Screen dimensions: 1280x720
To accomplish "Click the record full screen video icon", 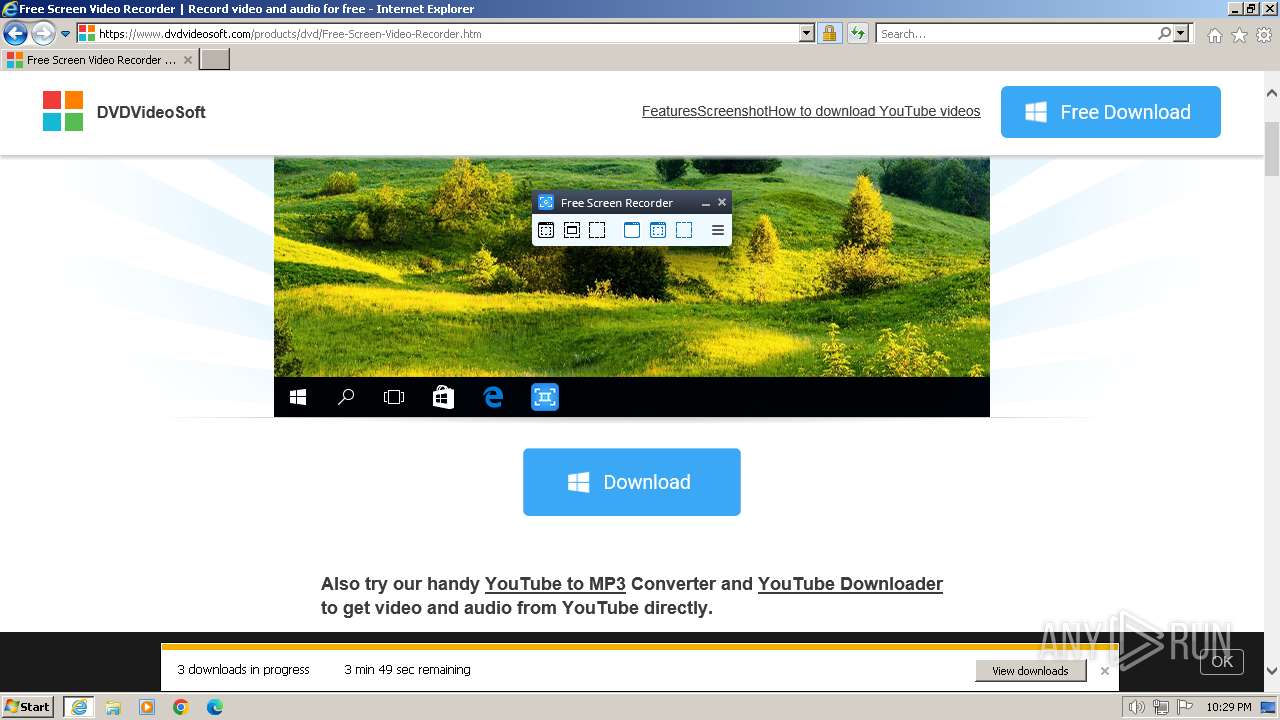I will [658, 230].
